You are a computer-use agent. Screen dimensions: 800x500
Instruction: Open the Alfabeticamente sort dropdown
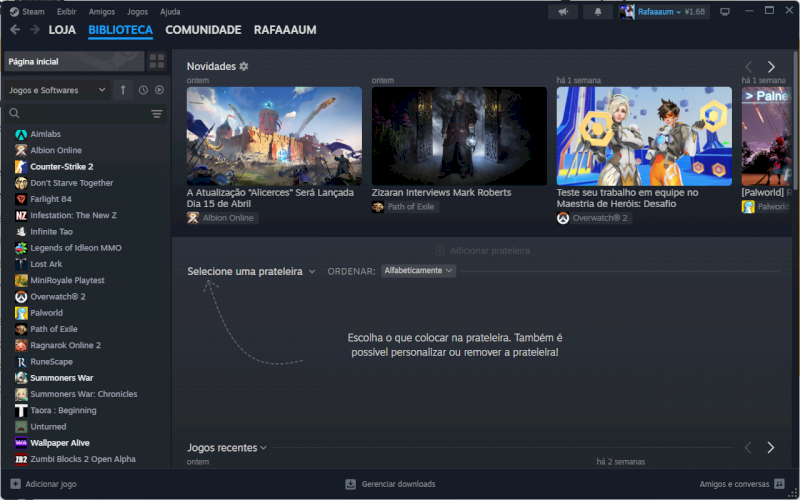[x=418, y=270]
